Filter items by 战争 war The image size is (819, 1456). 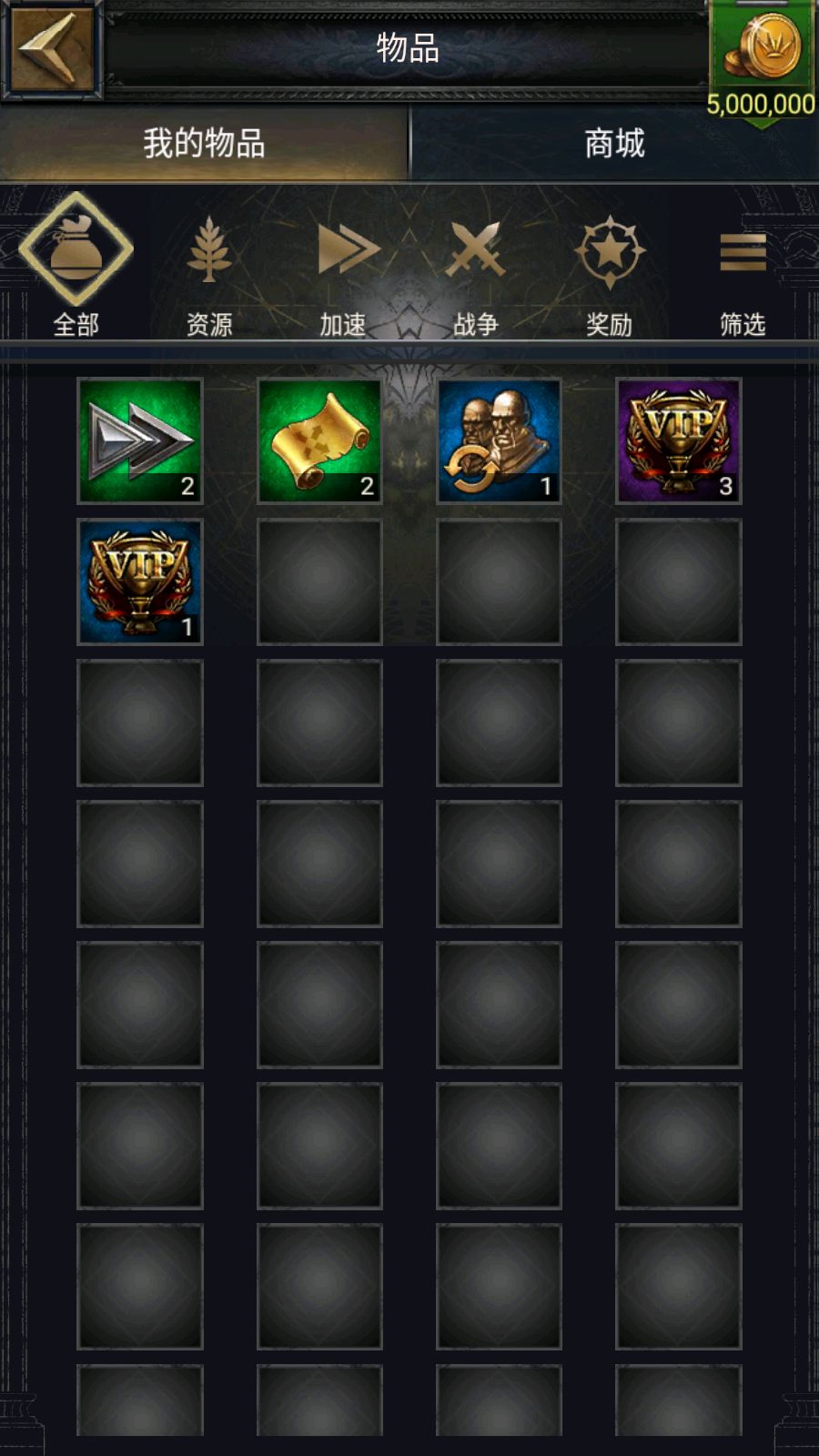tap(476, 274)
